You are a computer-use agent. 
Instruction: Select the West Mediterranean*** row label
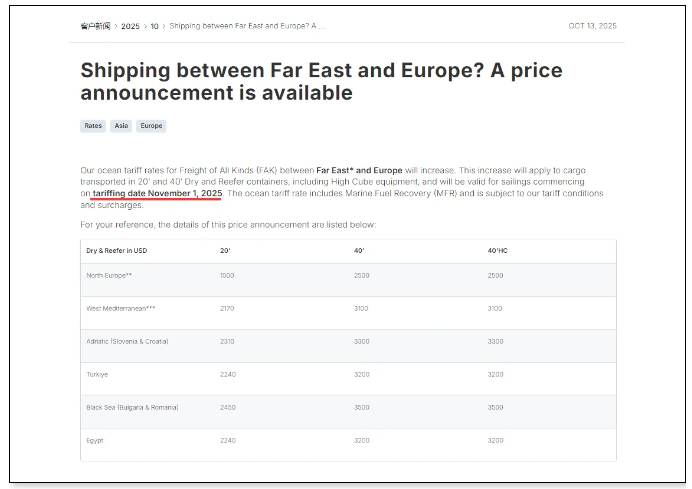pos(121,308)
